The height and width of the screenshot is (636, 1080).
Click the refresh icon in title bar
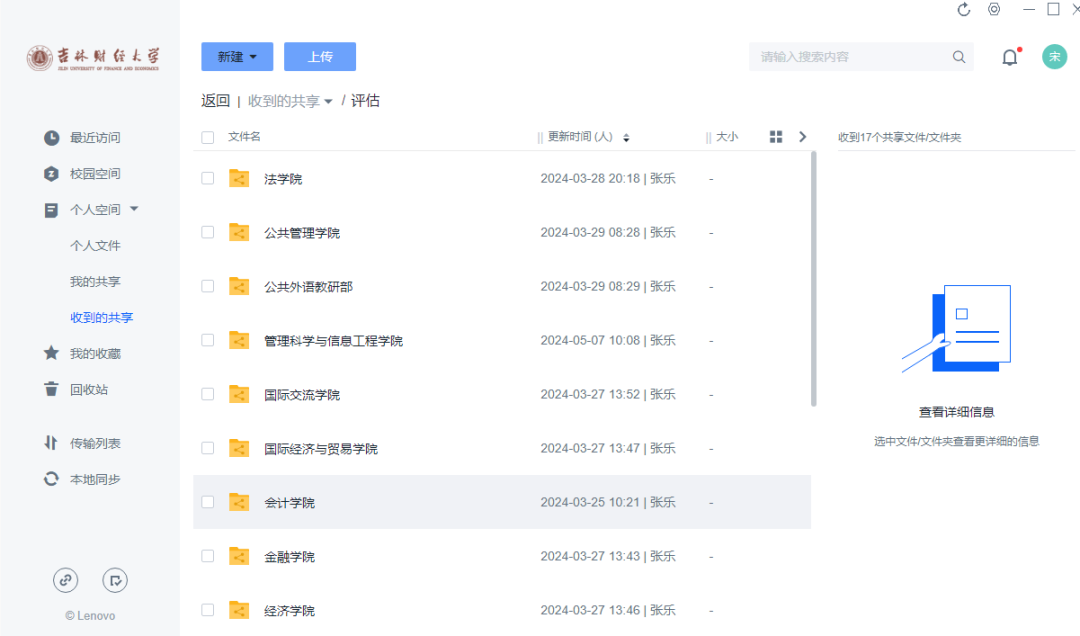(x=964, y=10)
